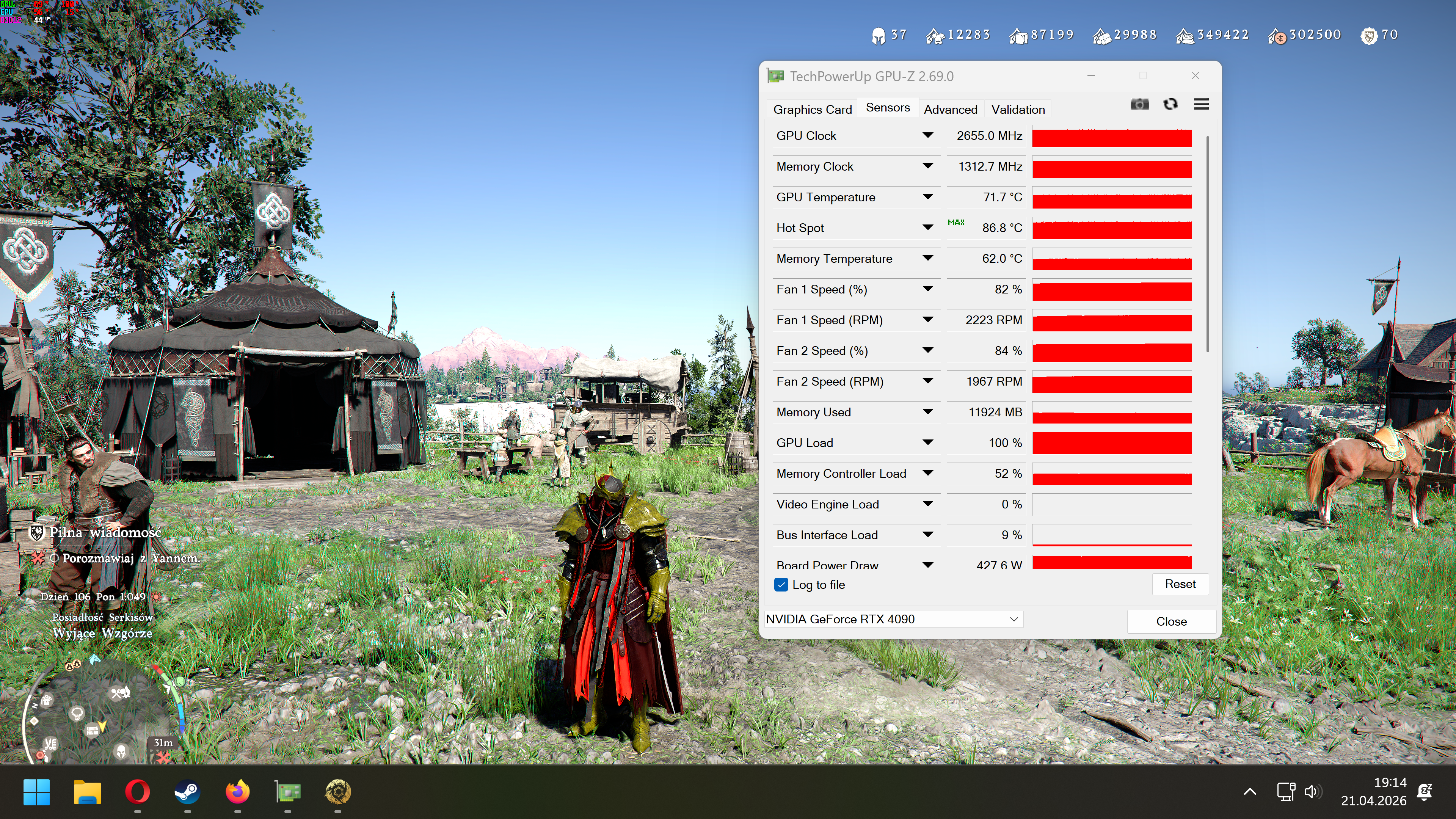Open Steam from the taskbar

pyautogui.click(x=187, y=792)
